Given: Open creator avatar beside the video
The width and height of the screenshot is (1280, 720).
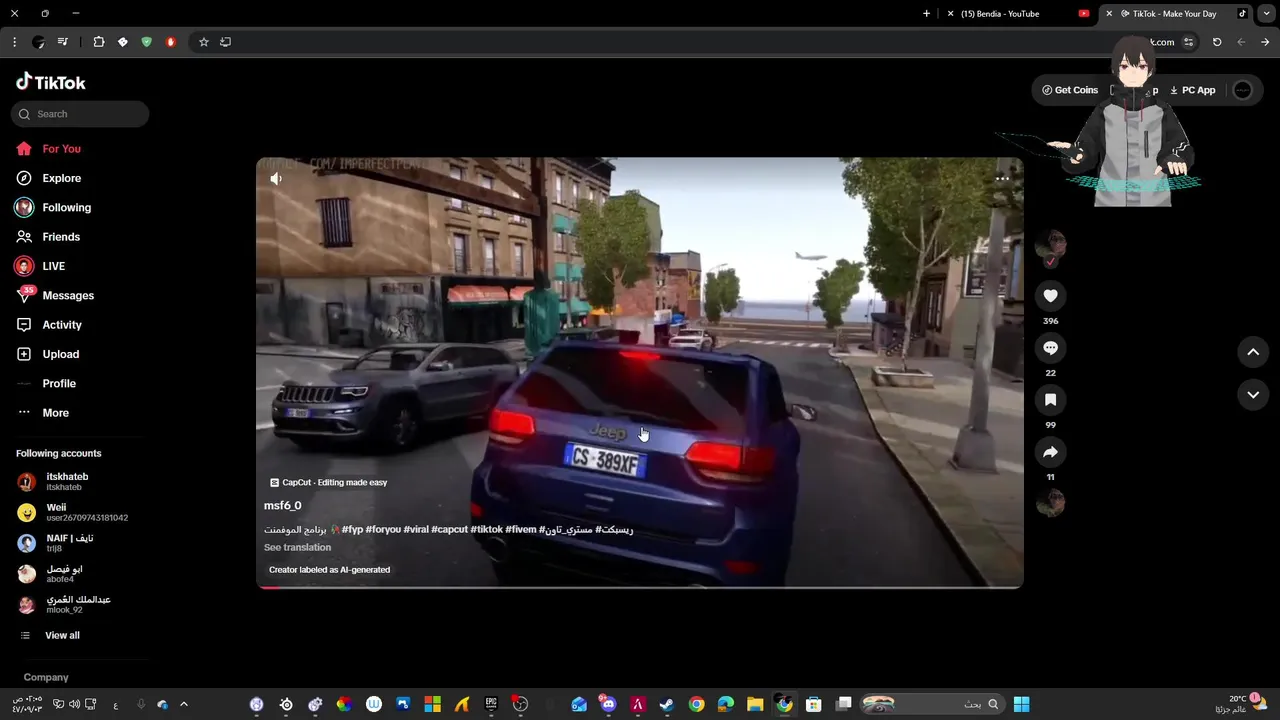Looking at the screenshot, I should 1050,244.
